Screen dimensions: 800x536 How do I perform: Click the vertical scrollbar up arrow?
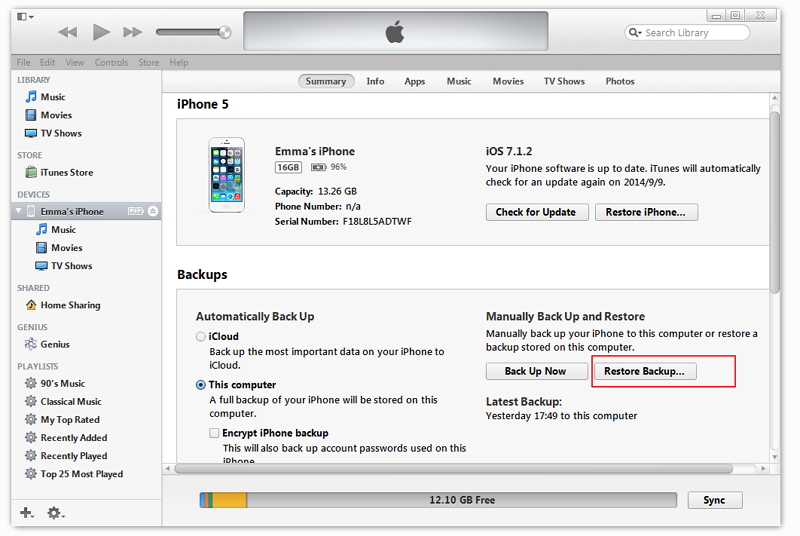pyautogui.click(x=775, y=98)
